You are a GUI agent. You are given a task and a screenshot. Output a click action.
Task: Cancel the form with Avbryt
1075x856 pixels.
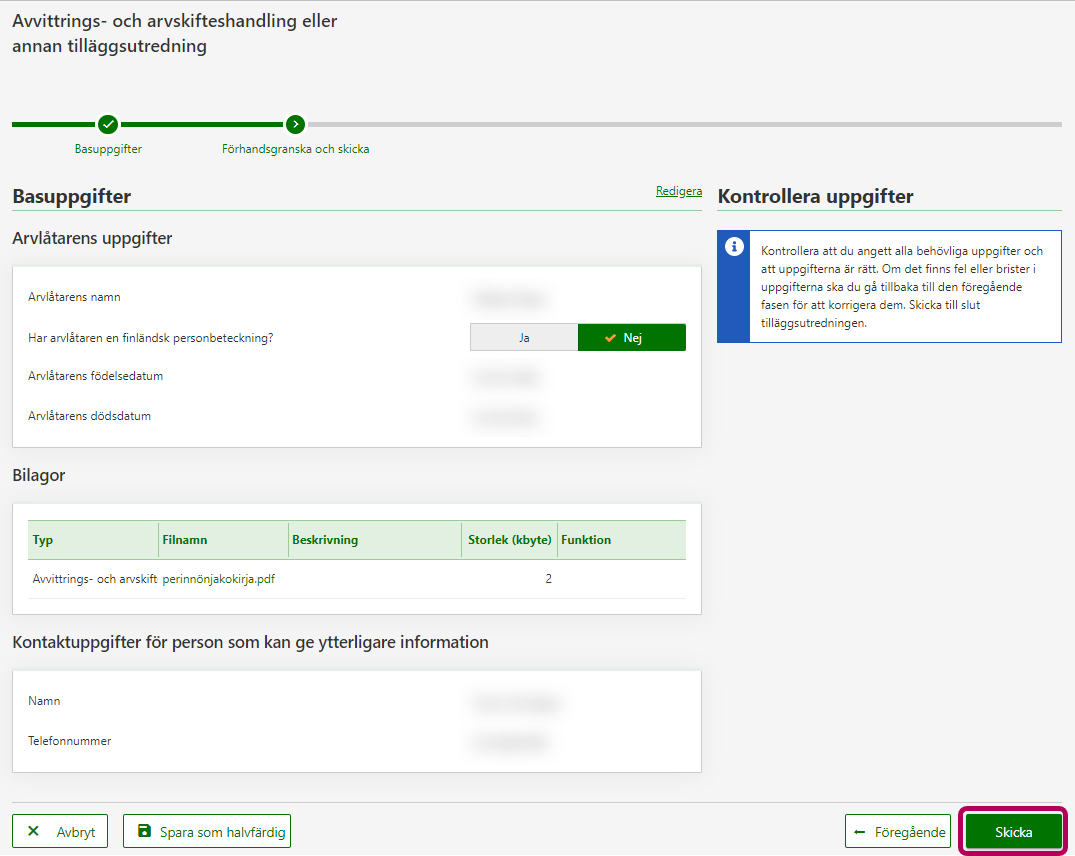tap(60, 831)
